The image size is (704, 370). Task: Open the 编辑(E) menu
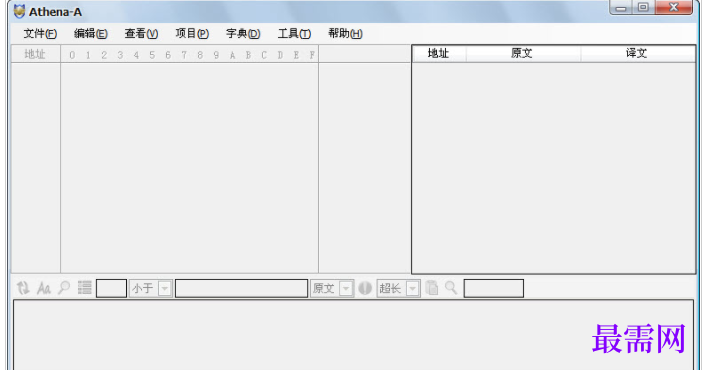coord(91,34)
